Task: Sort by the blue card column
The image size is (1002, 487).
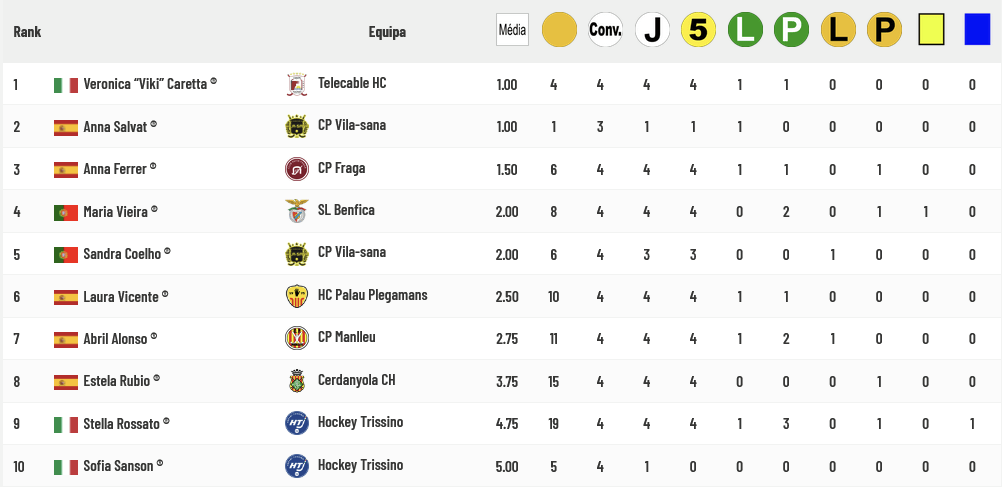Action: click(977, 30)
